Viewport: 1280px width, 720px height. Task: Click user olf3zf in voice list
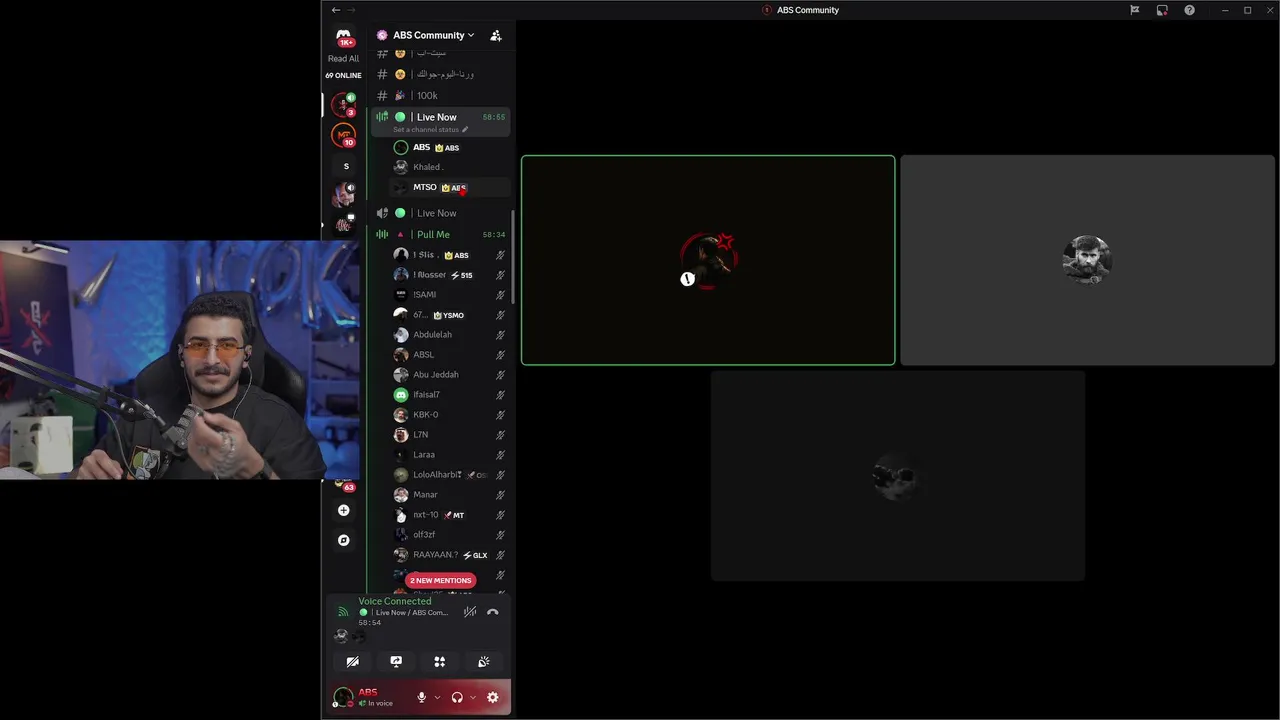tap(449, 535)
